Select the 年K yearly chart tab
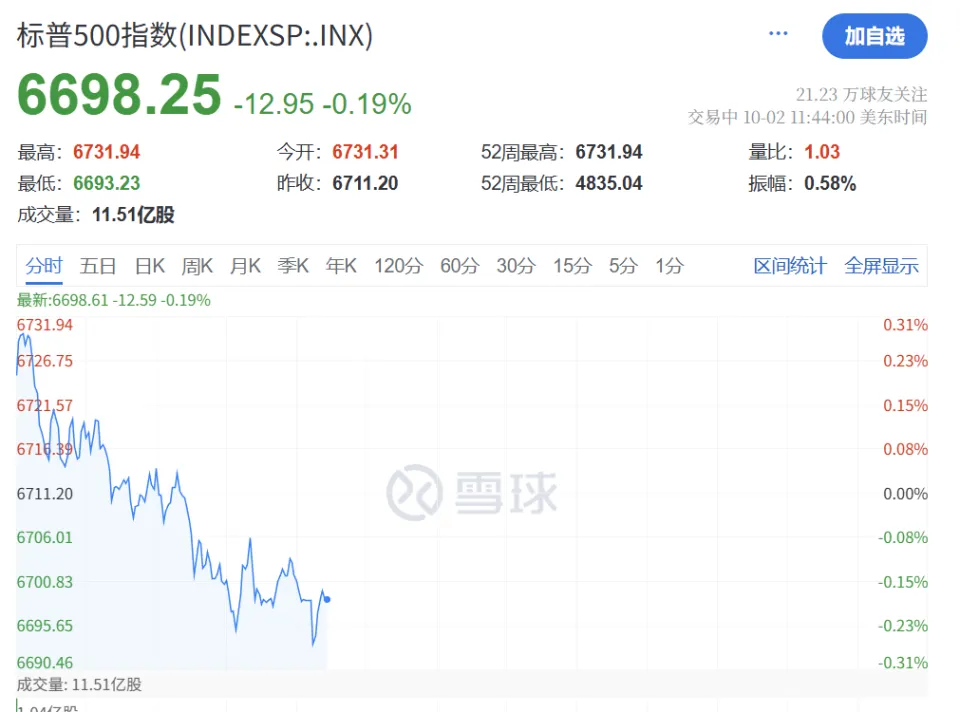 point(341,266)
